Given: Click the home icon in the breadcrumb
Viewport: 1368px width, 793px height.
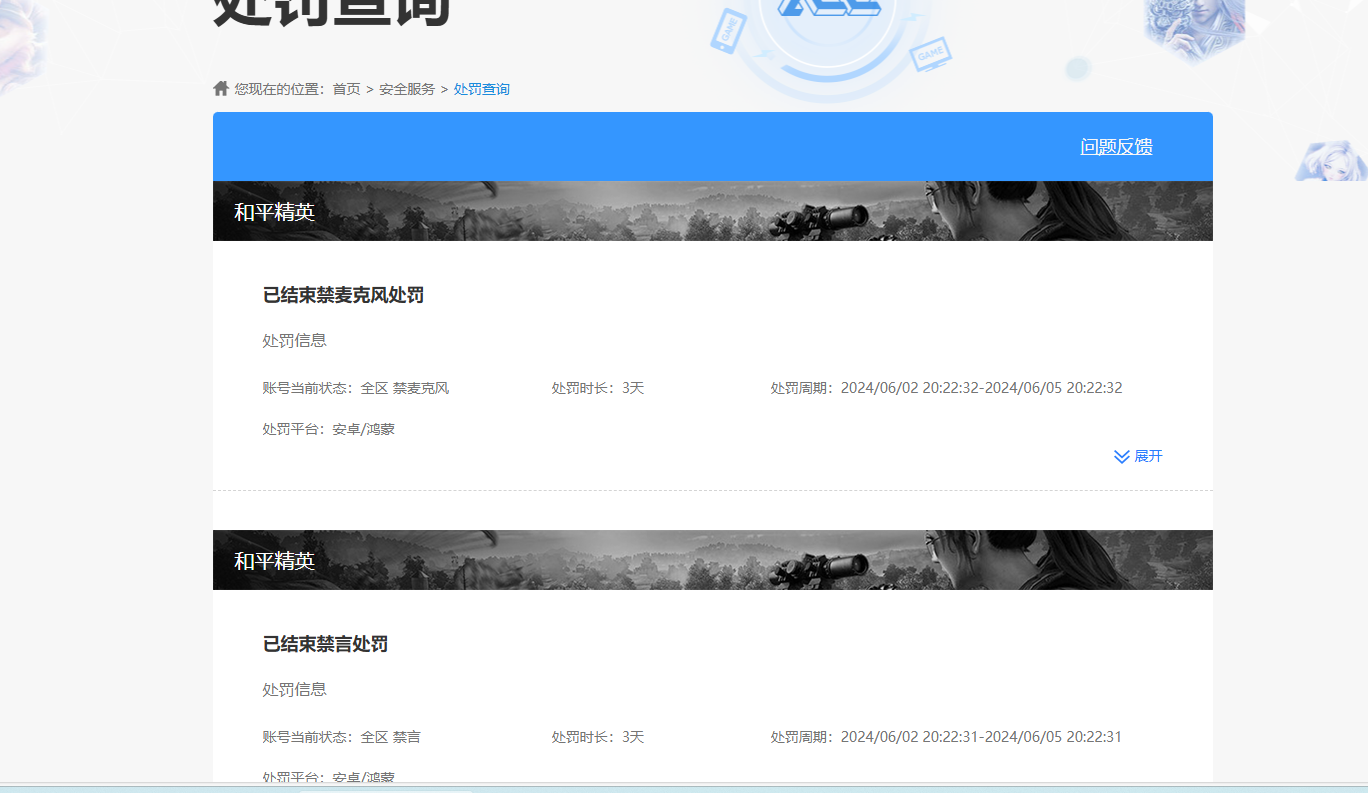Looking at the screenshot, I should tap(220, 88).
